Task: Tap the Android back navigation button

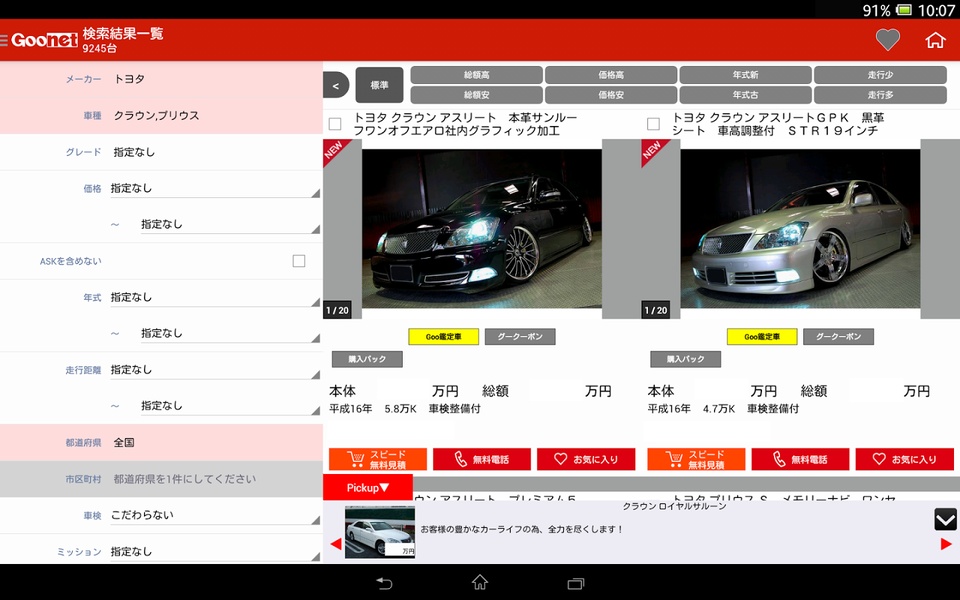Action: point(384,583)
